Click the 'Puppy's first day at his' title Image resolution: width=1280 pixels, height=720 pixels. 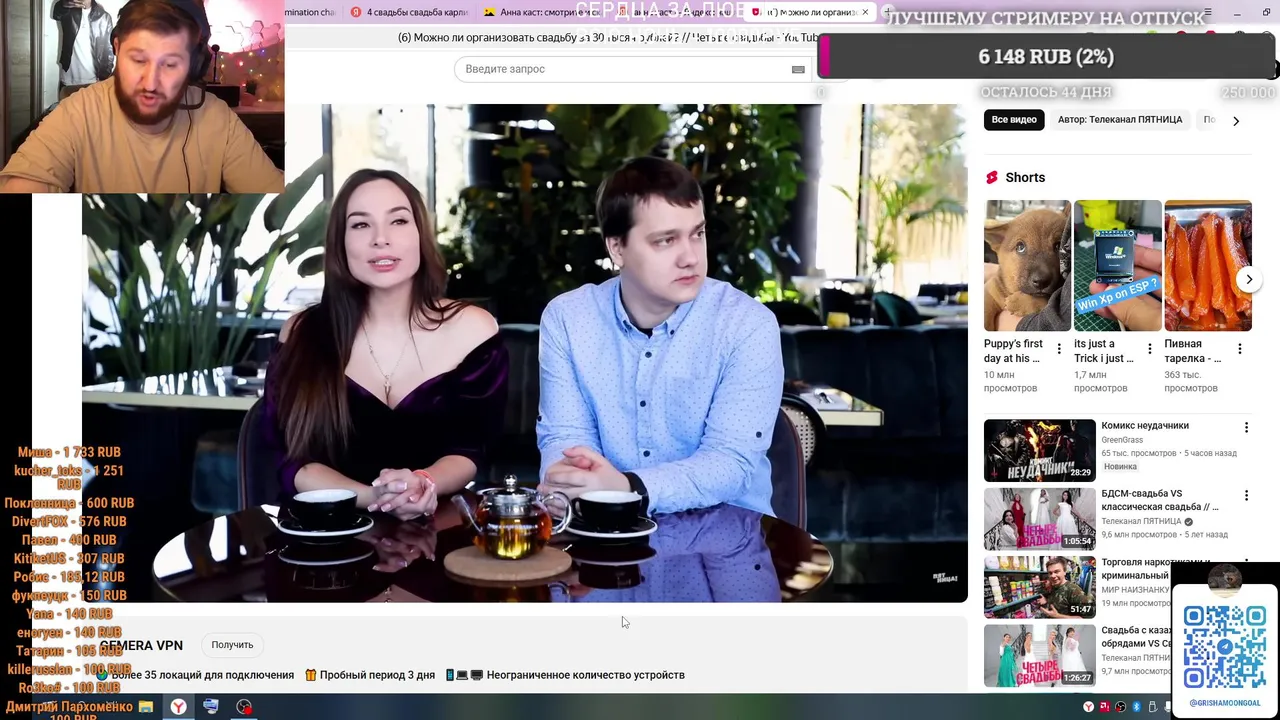(1013, 351)
